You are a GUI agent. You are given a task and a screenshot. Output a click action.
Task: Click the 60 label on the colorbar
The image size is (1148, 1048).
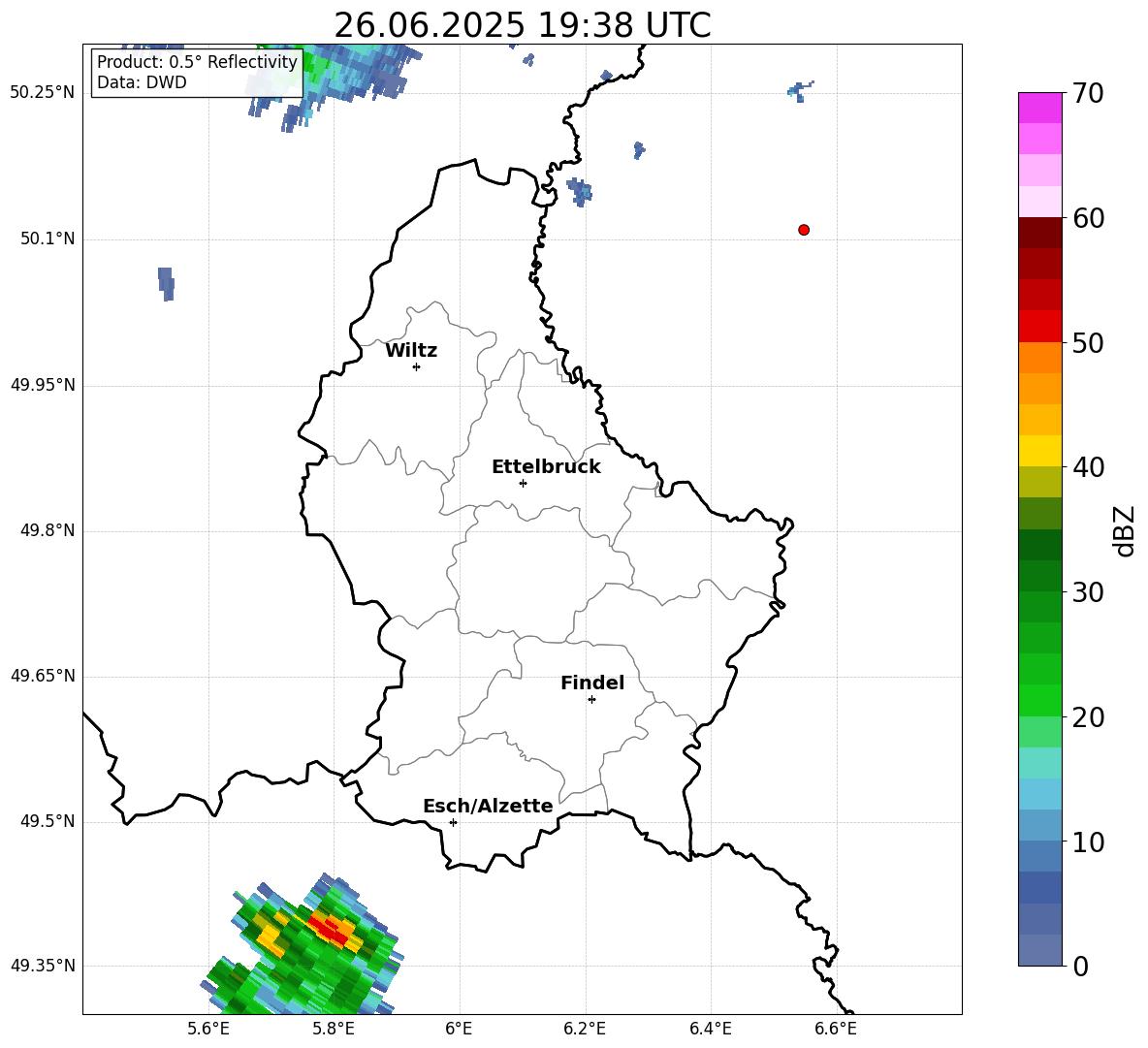pyautogui.click(x=1088, y=218)
